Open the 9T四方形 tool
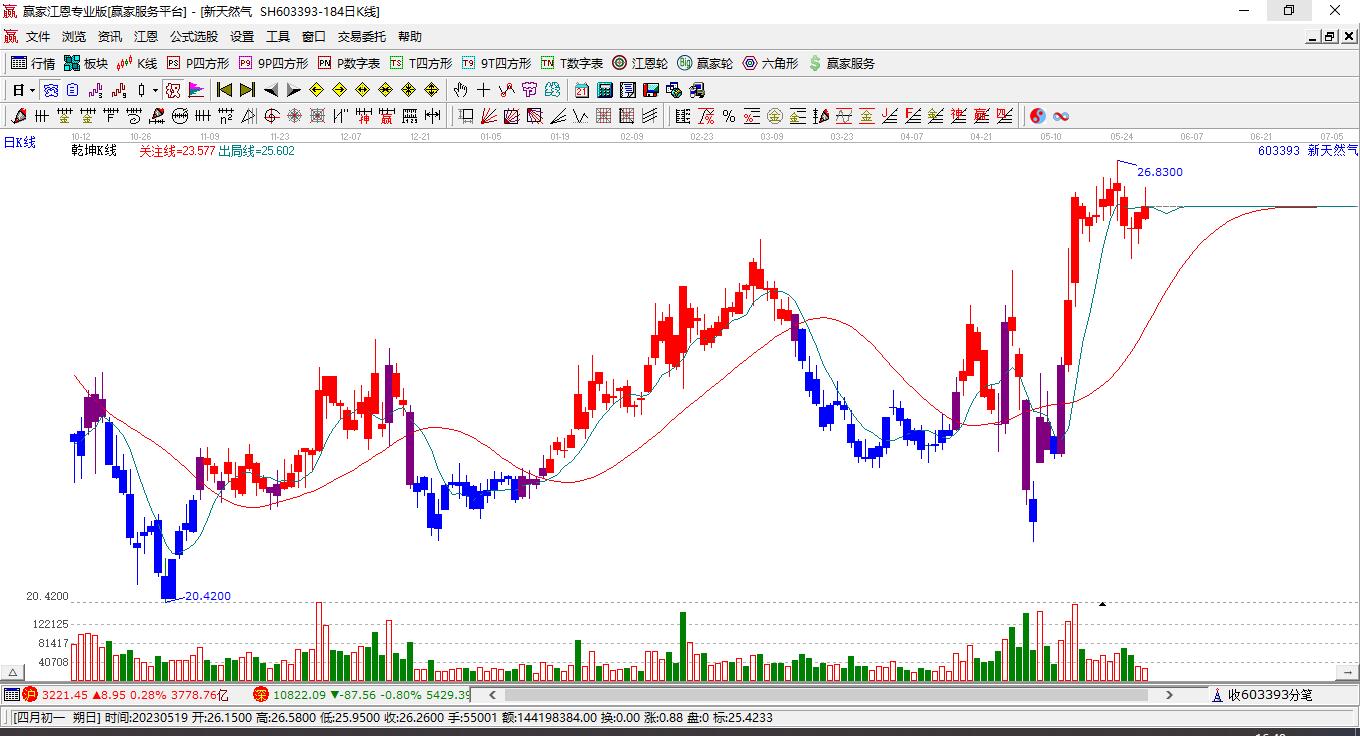 pos(496,63)
